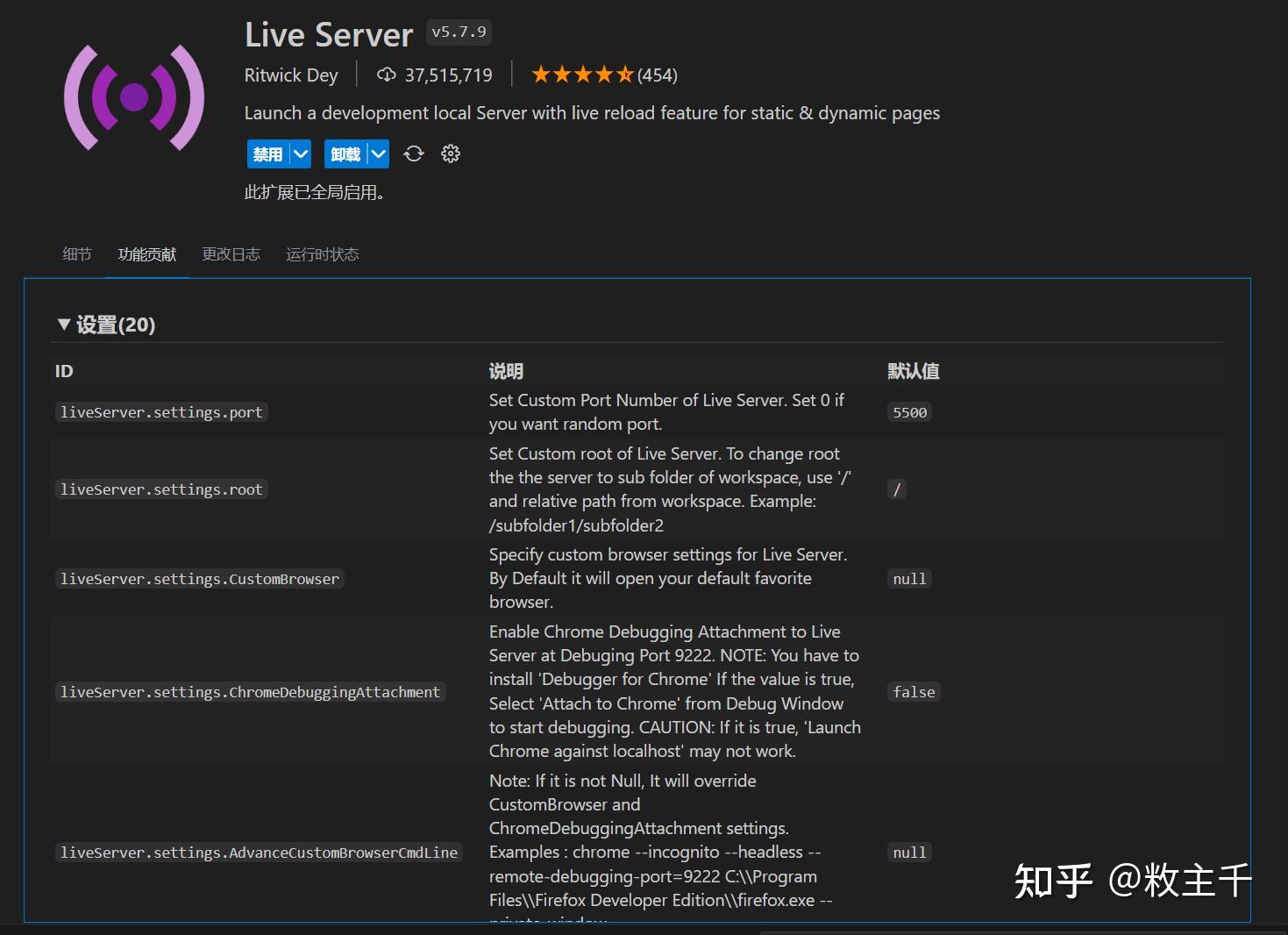Click the 'Set Custom root of Live Server' description
This screenshot has width=1288, height=935.
coord(671,489)
